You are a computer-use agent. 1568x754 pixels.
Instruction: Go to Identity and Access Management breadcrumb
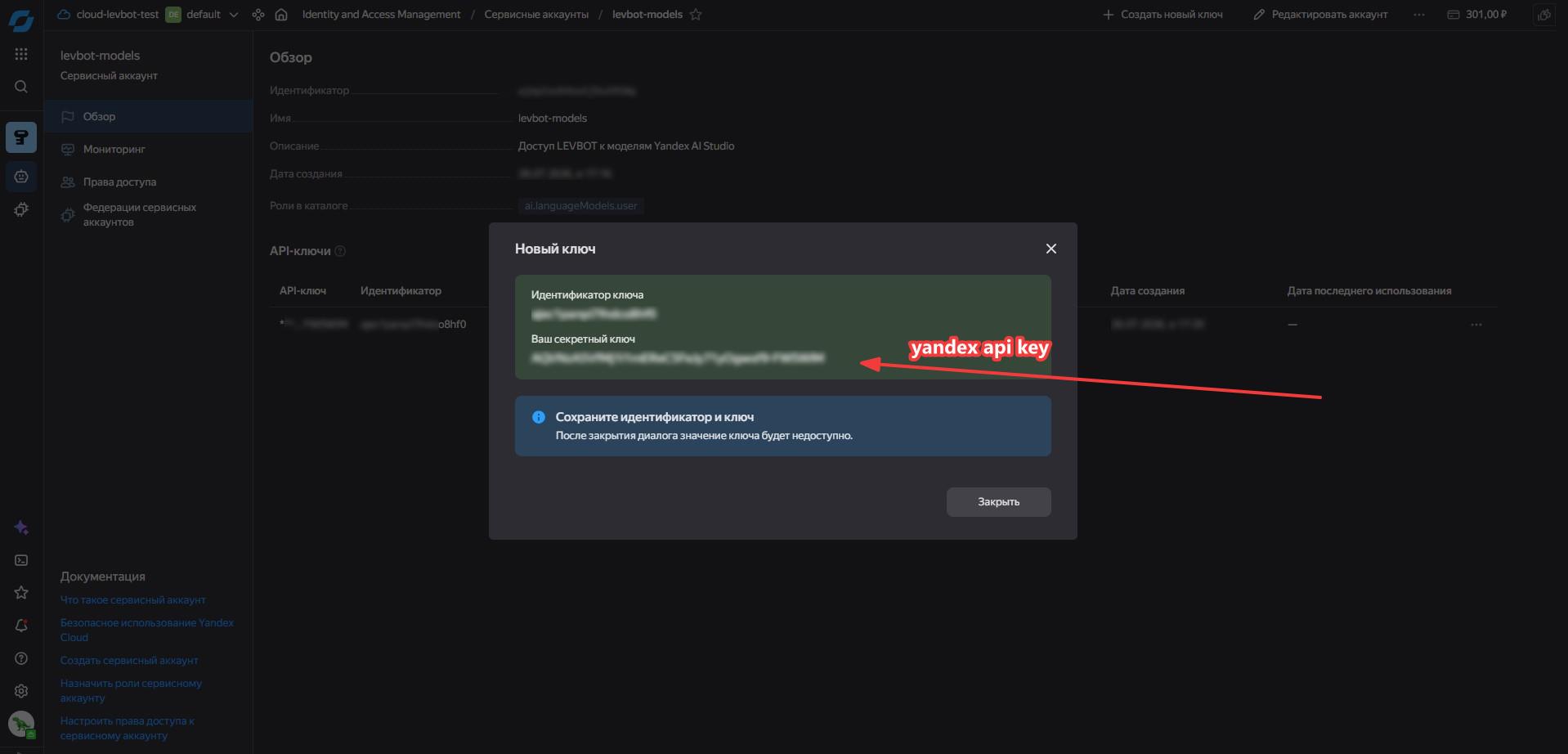click(381, 15)
